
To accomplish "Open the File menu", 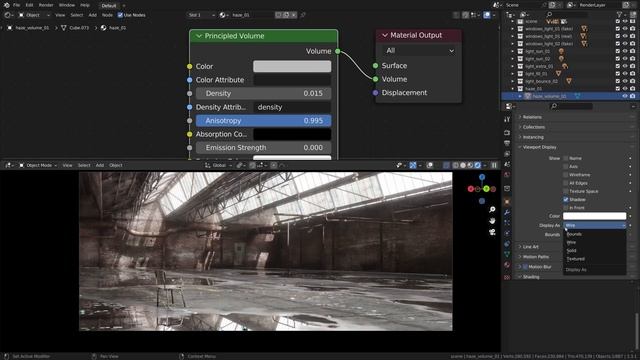I will pos(16,5).
